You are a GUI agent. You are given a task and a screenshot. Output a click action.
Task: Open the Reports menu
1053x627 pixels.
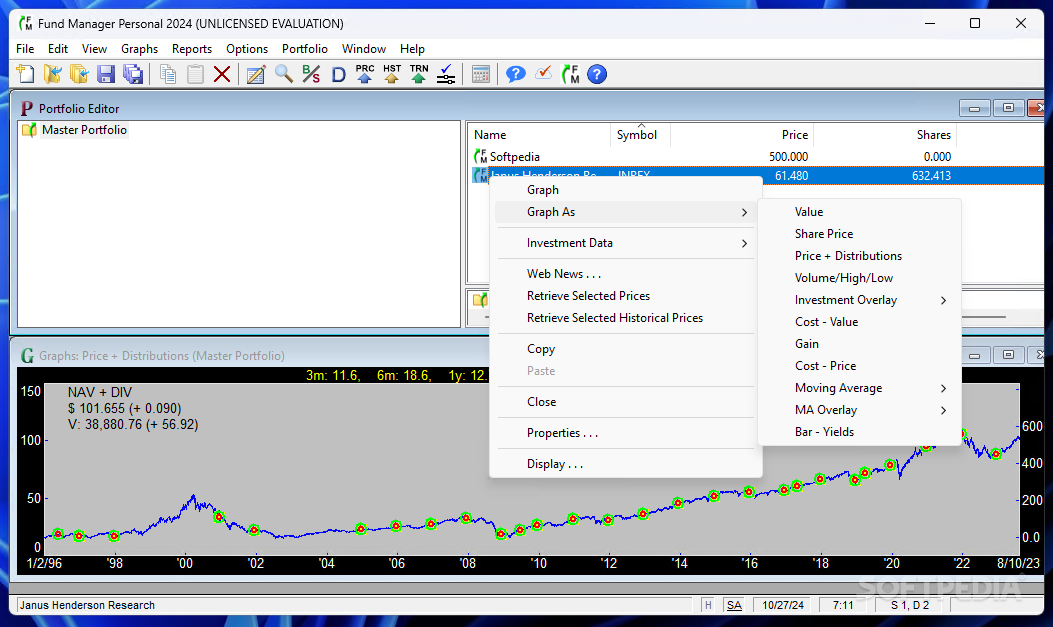(x=191, y=48)
